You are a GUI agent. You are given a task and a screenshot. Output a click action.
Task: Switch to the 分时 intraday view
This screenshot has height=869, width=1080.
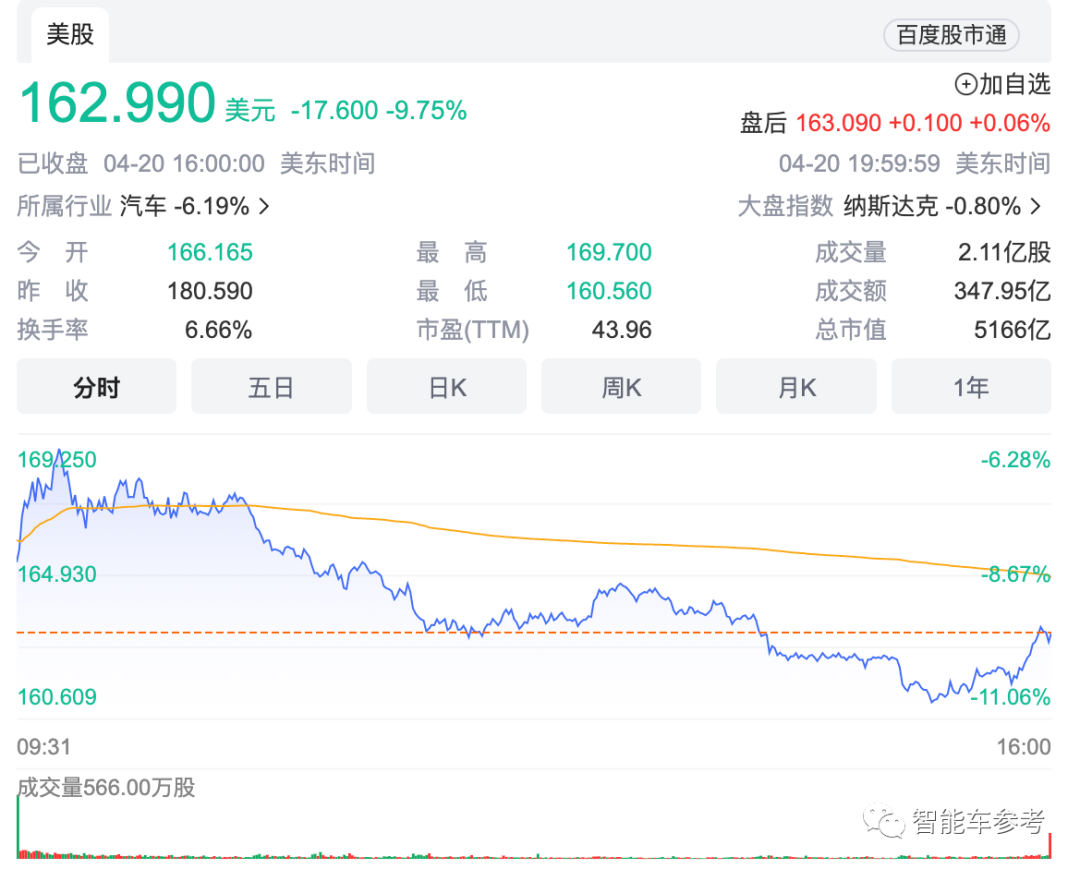pyautogui.click(x=95, y=387)
